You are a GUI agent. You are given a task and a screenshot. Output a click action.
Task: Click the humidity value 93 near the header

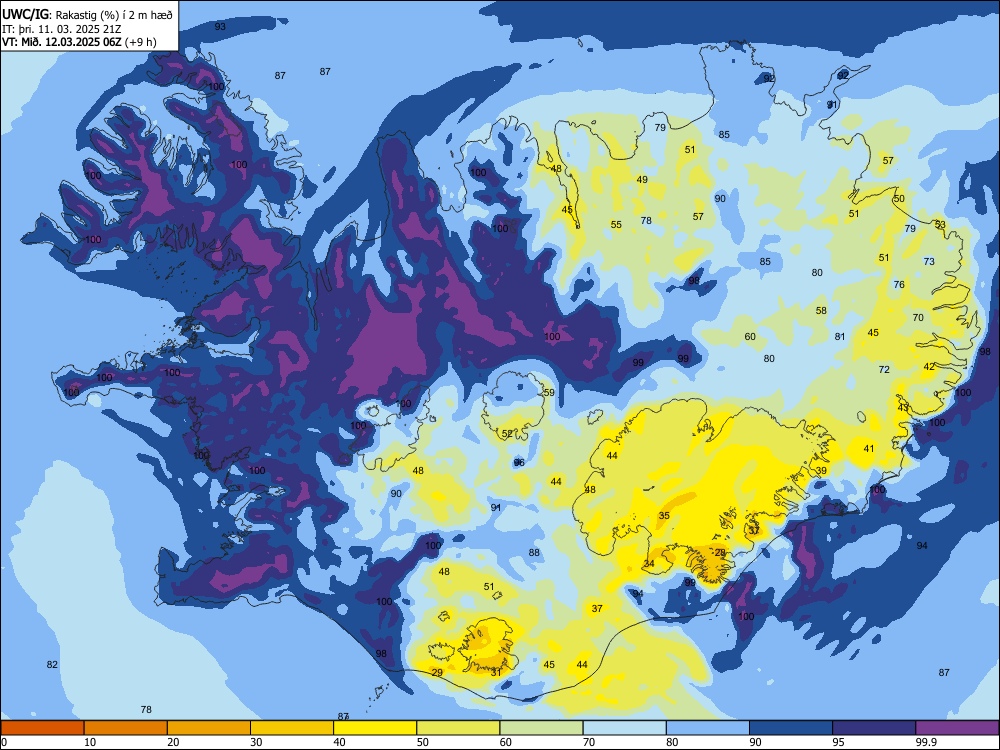(220, 27)
